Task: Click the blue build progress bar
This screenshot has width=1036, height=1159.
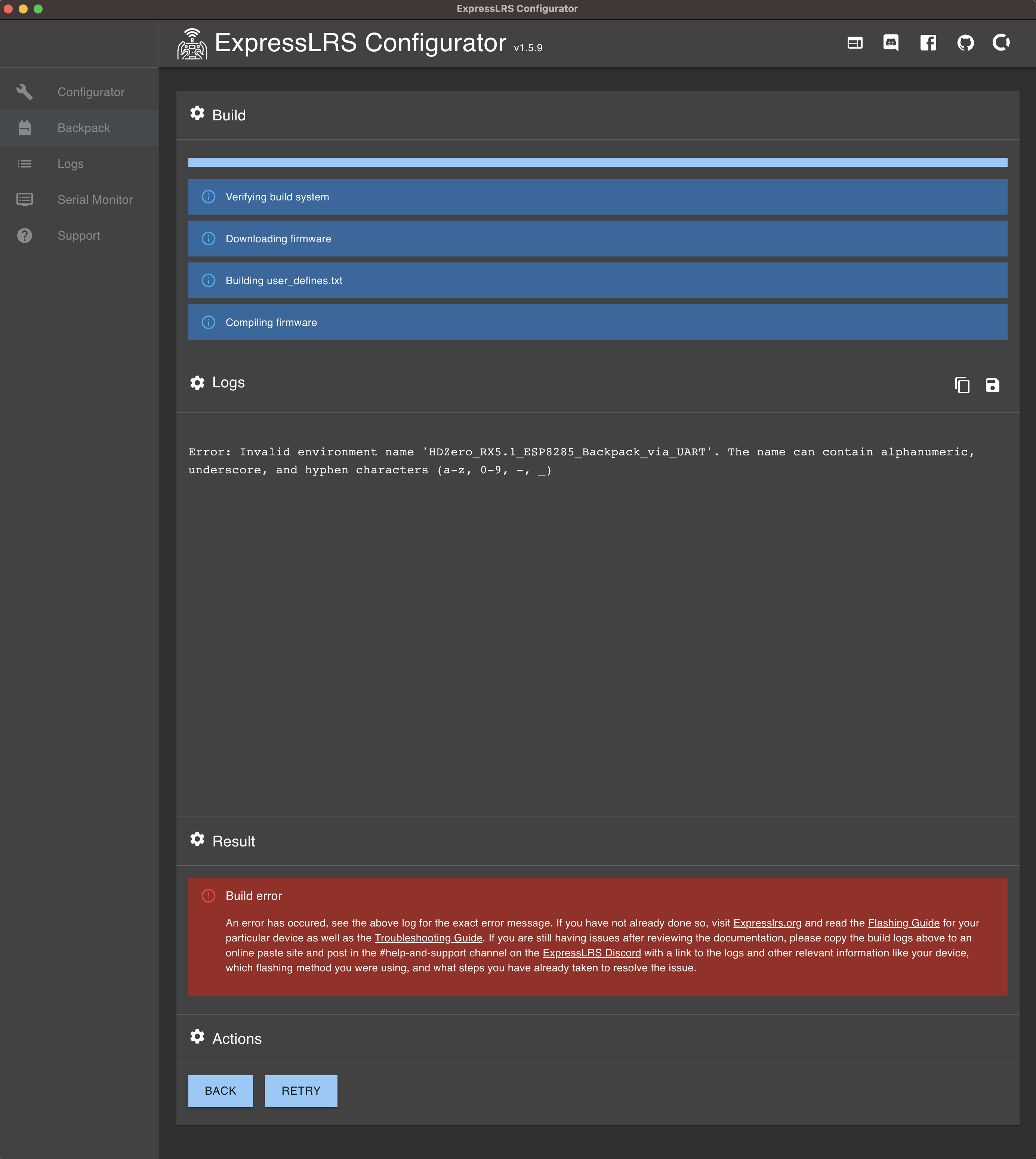Action: tap(597, 162)
